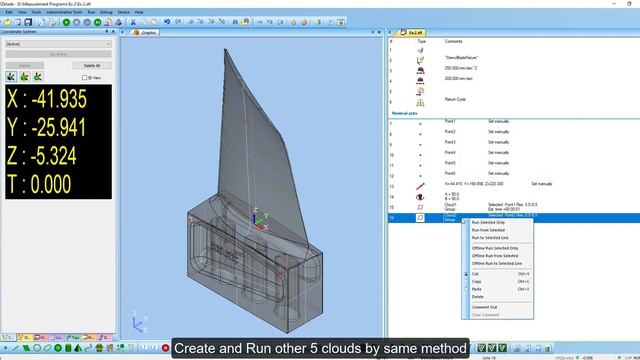Click the coordinate system icon on row 2
The image size is (640, 360).
(x=420, y=60)
